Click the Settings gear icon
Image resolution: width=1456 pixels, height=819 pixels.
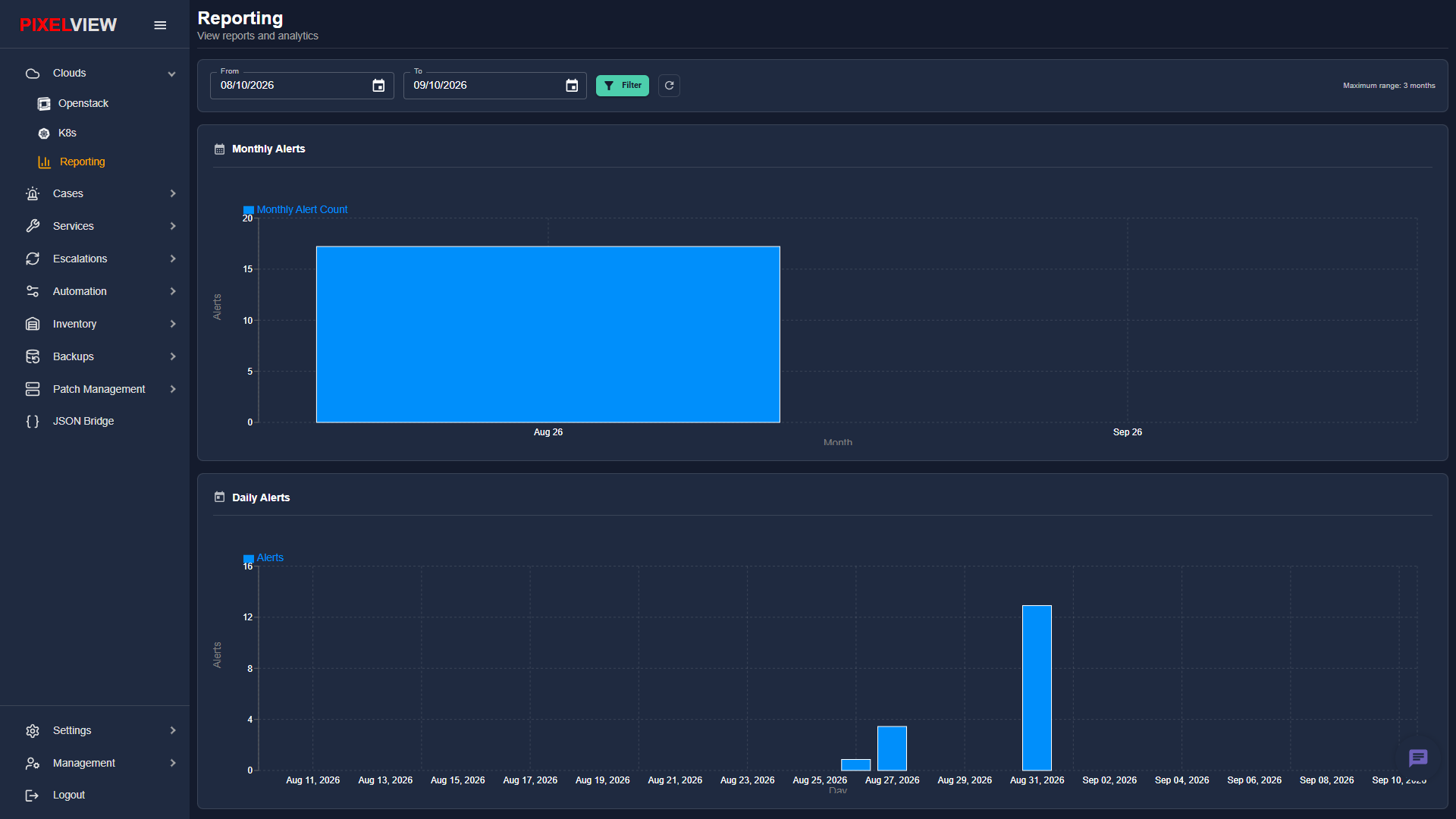coord(33,731)
